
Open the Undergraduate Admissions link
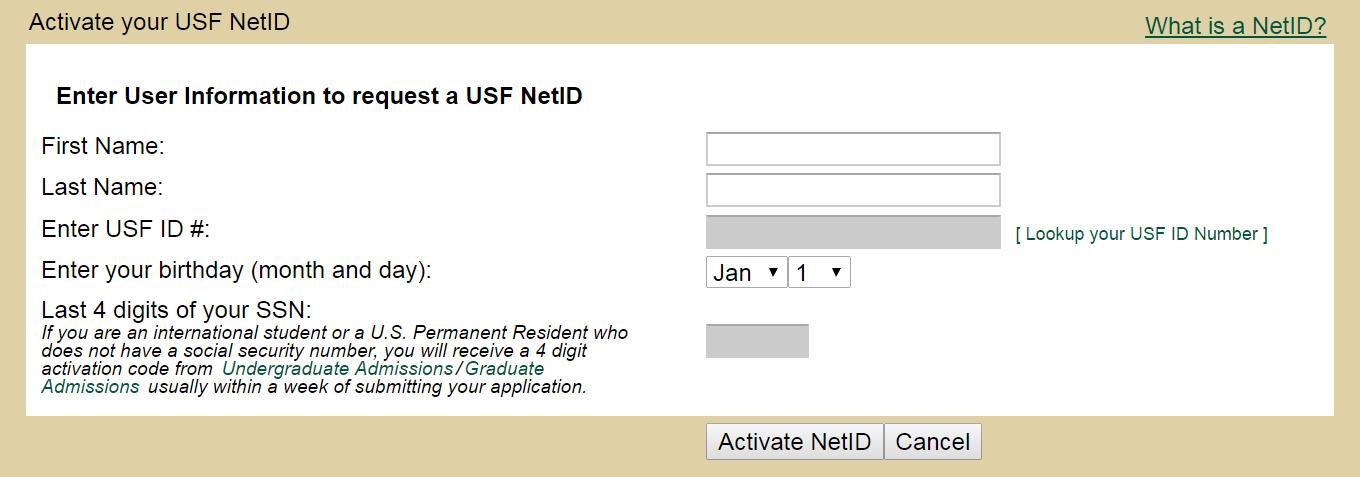(x=337, y=368)
